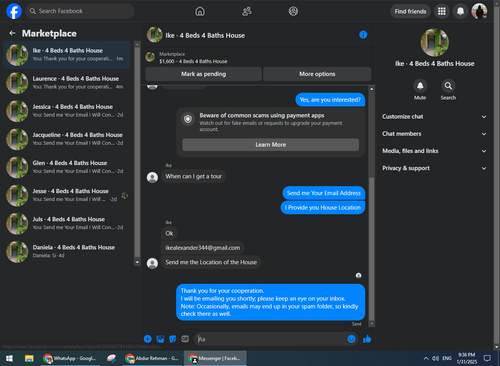Screen dimensions: 500x366
Task: Expand Privacy & support section
Action: coord(434,168)
